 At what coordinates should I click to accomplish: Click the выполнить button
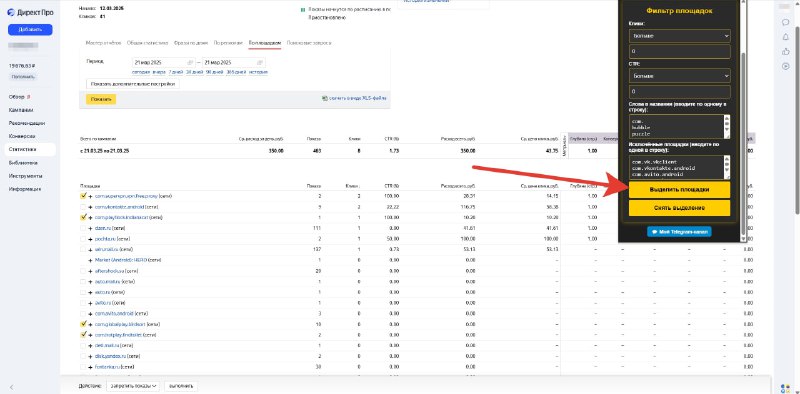[181, 386]
